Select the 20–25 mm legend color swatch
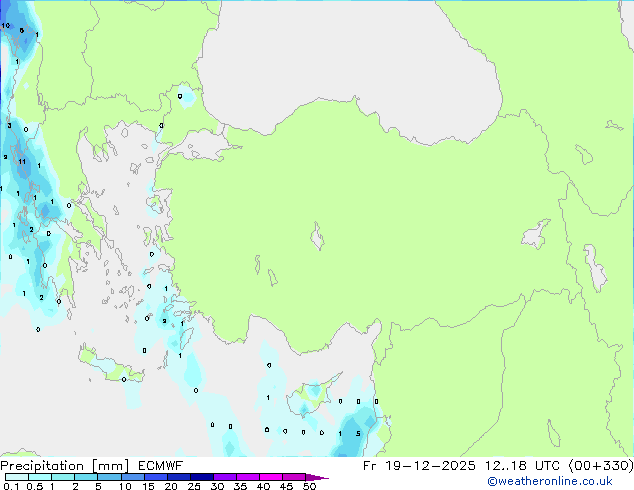Viewport: 634px width, 490px height. pyautogui.click(x=178, y=477)
